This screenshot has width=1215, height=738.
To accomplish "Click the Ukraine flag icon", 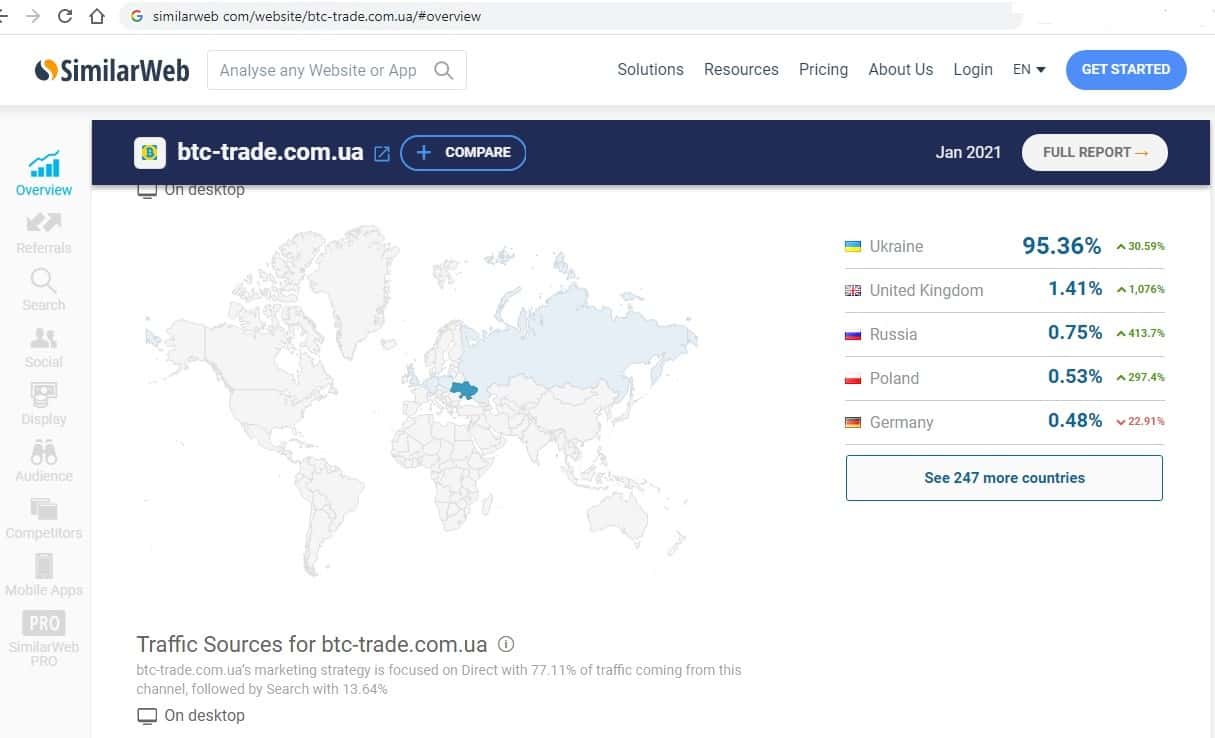I will [853, 246].
